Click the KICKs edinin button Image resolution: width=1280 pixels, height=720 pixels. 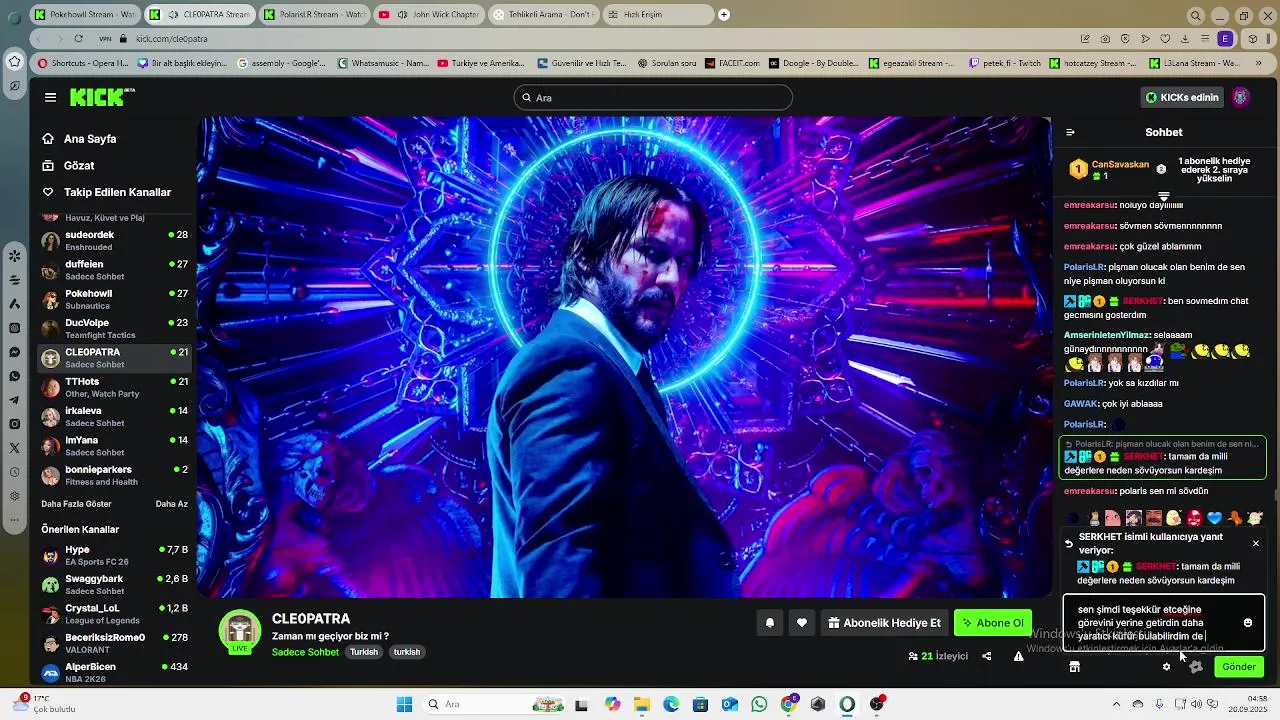pos(1183,97)
